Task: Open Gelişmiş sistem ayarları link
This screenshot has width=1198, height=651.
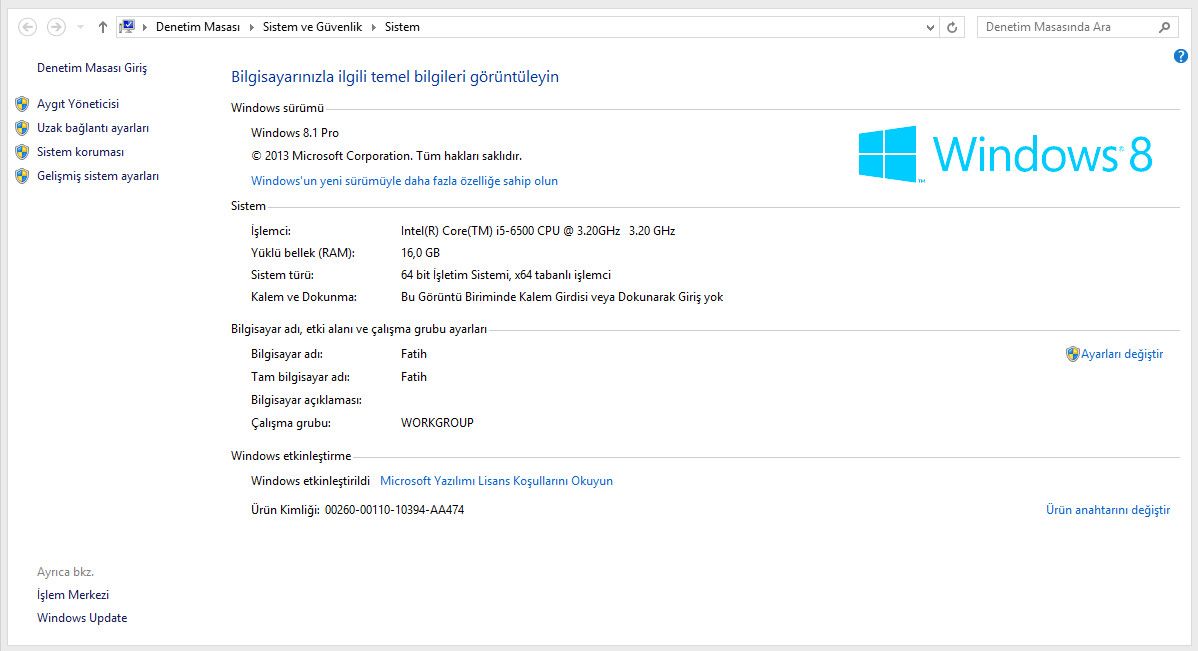Action: click(98, 176)
